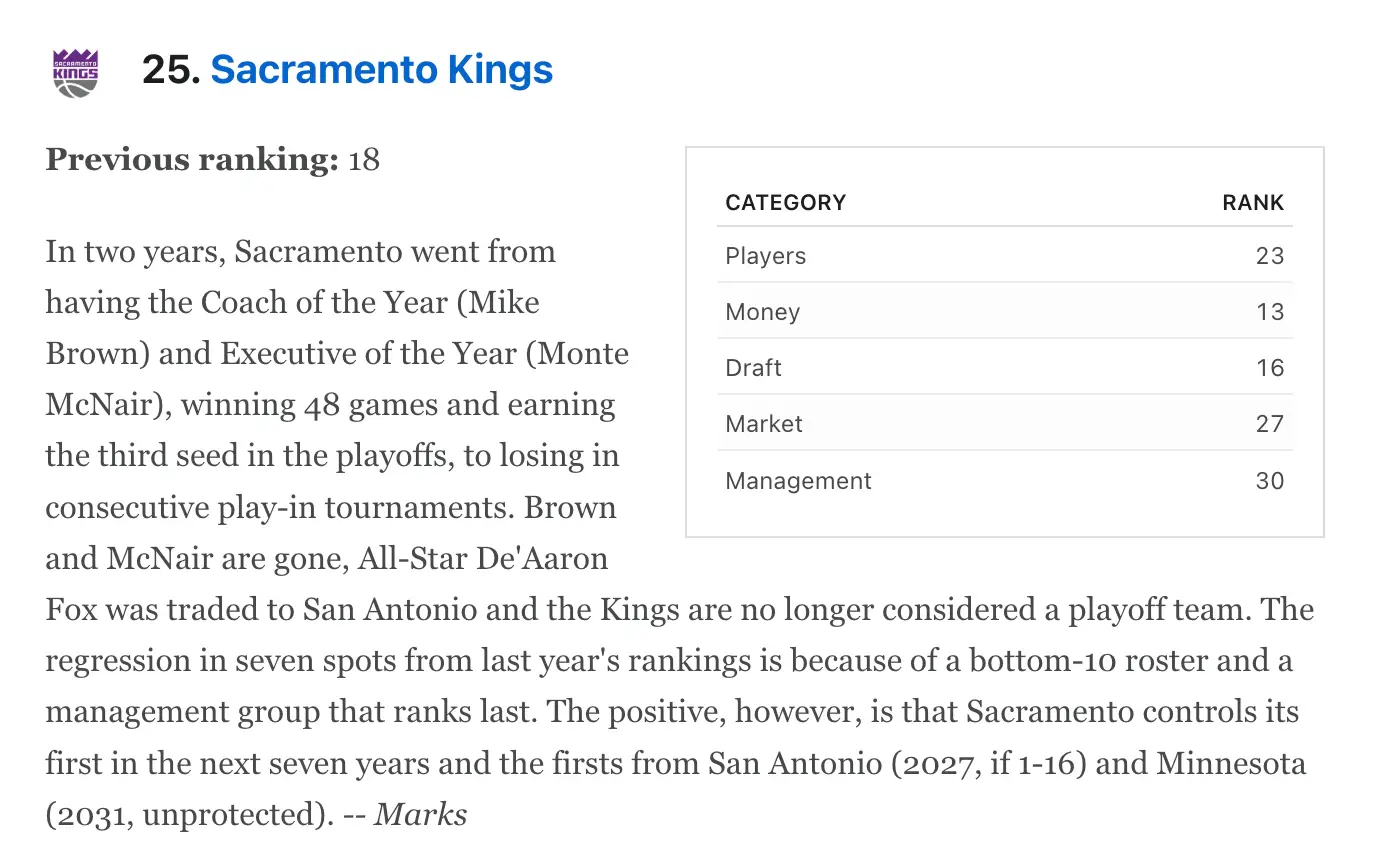Click the Players rank value 23

coord(1270,256)
